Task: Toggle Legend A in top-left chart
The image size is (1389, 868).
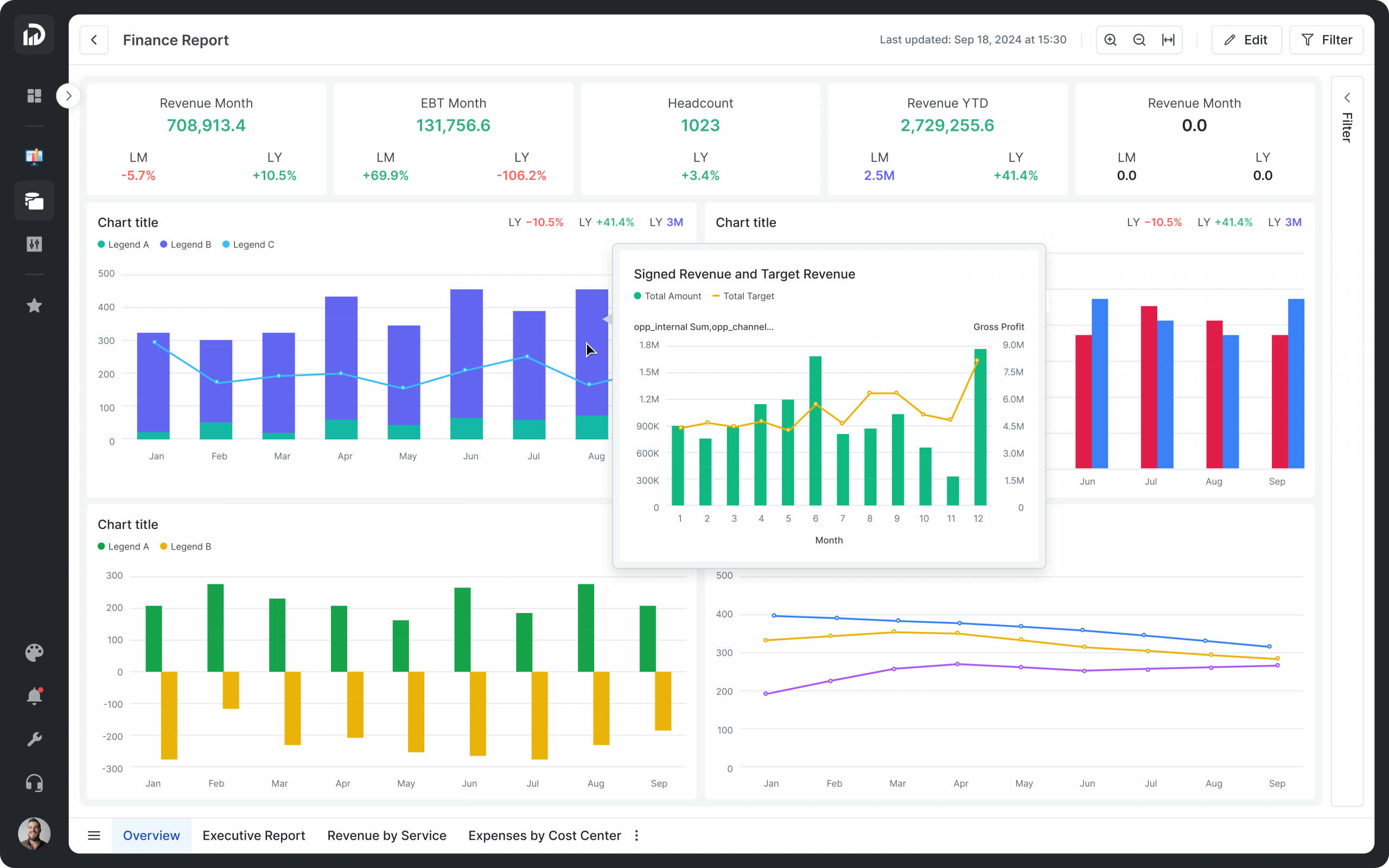Action: tap(123, 245)
